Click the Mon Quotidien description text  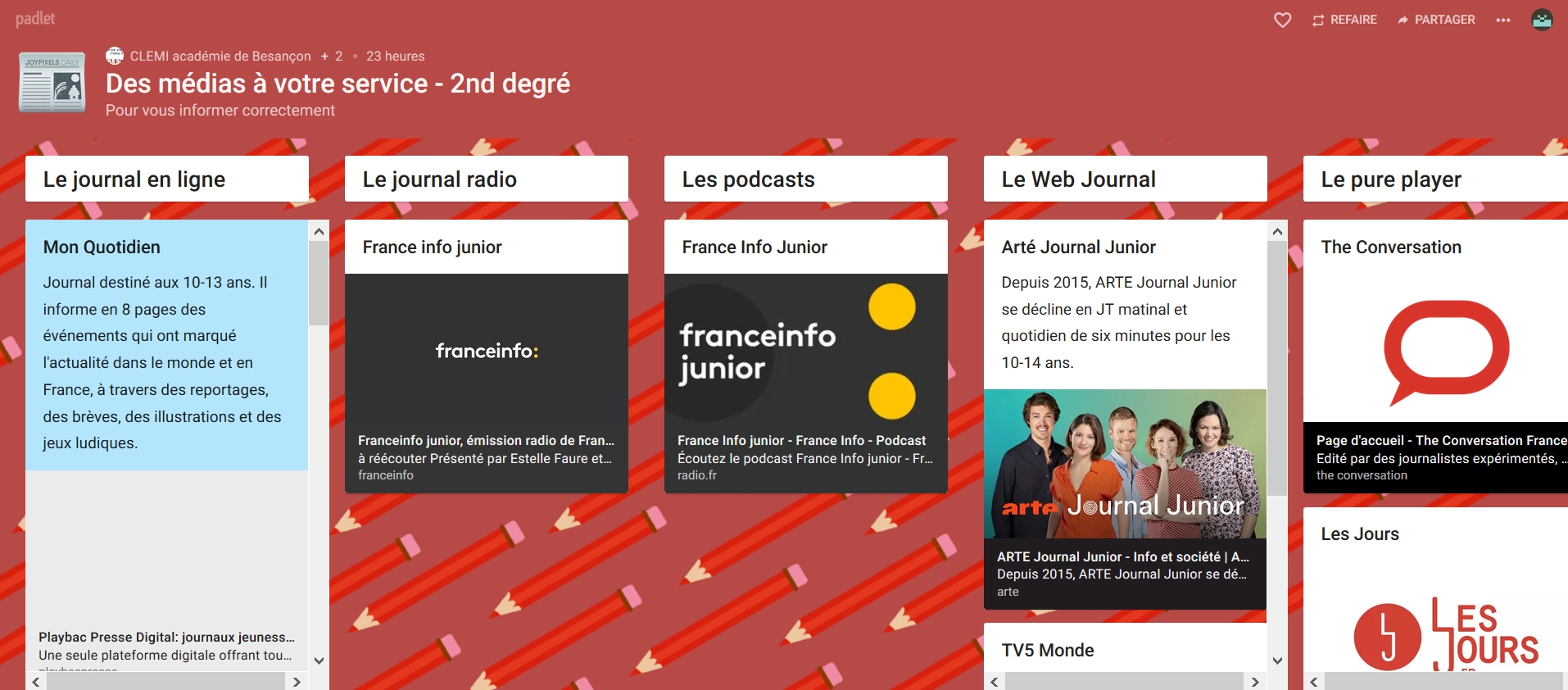click(162, 362)
